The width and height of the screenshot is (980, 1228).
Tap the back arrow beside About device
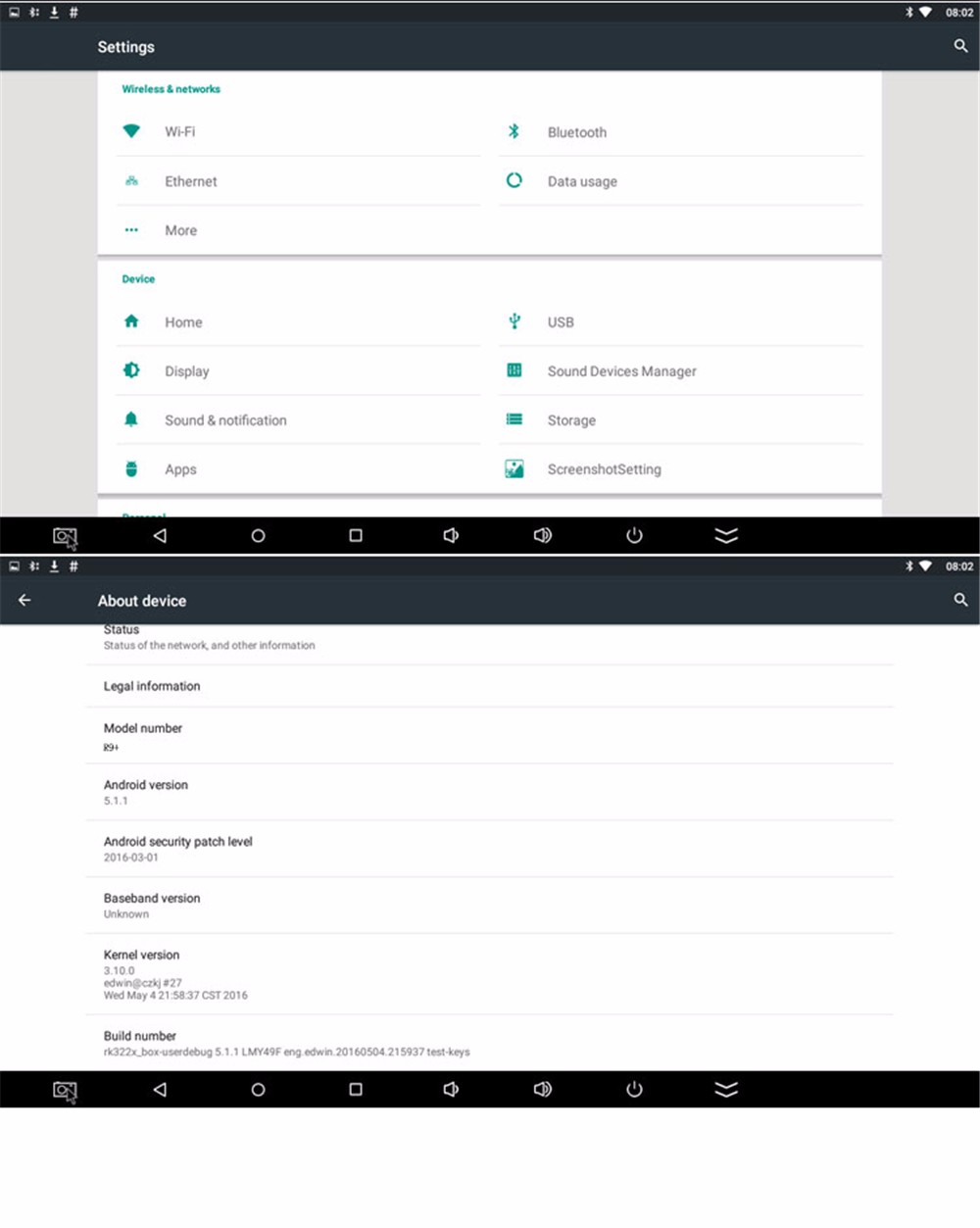pyautogui.click(x=24, y=601)
